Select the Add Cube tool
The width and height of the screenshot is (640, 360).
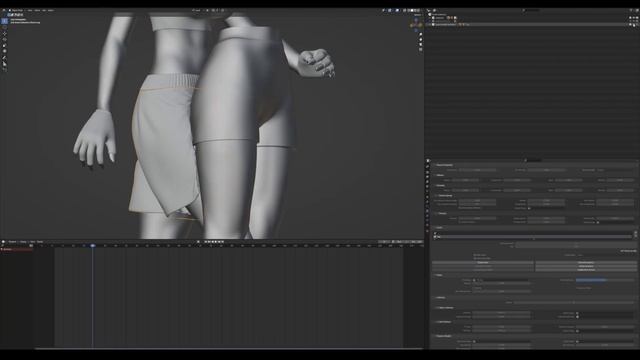coord(4,69)
